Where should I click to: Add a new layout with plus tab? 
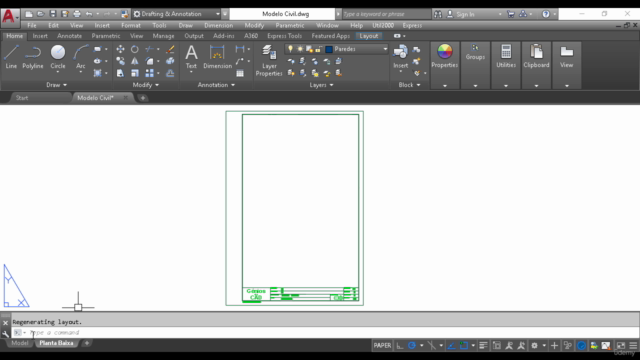(87, 343)
